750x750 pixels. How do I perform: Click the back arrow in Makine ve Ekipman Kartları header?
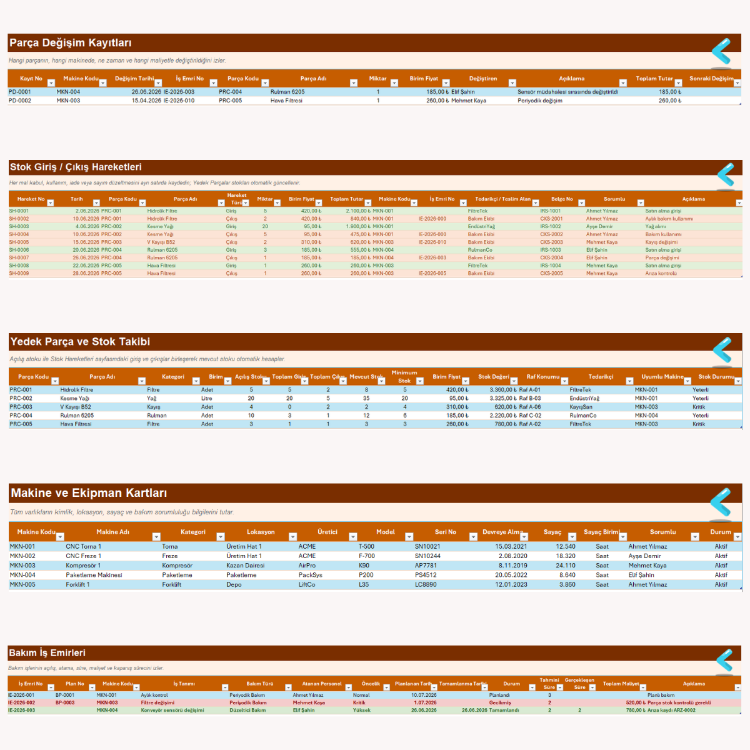[721, 502]
